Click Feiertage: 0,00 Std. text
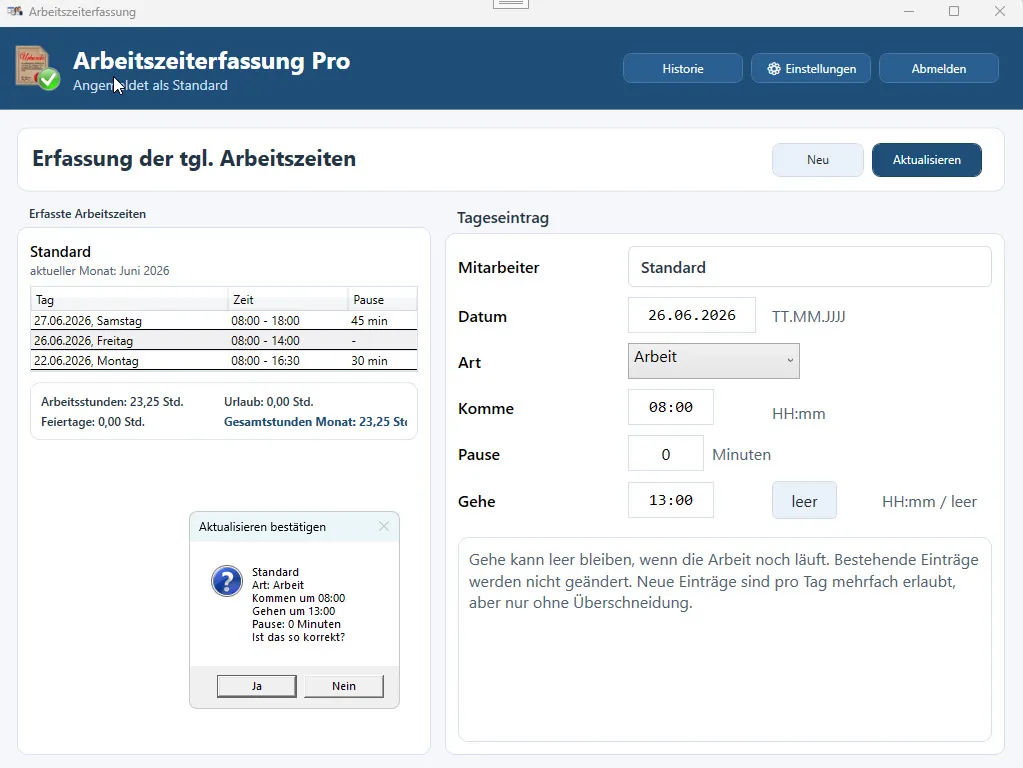 (93, 422)
